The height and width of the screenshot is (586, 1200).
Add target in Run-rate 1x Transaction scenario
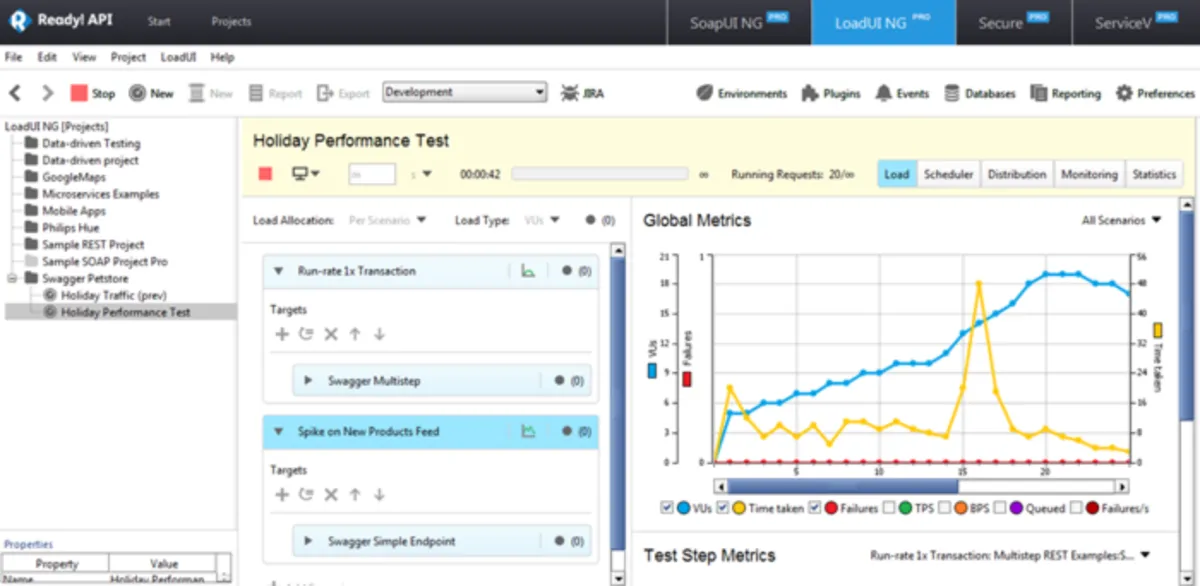[x=282, y=334]
